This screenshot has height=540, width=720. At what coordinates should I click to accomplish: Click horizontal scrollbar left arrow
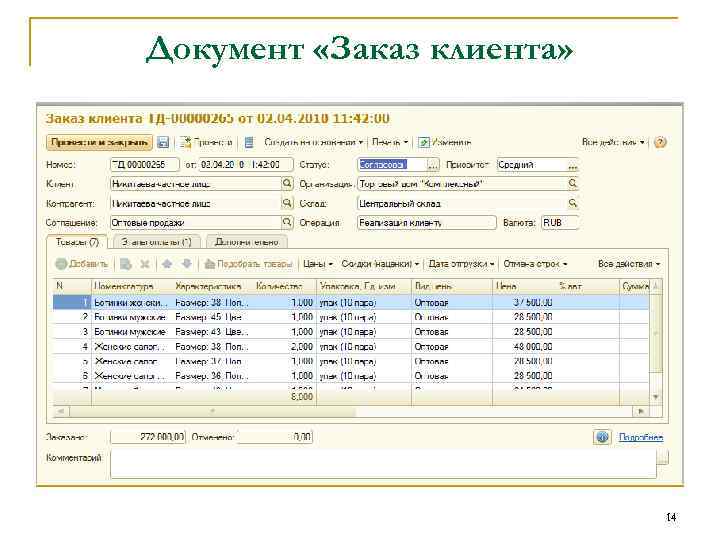point(60,411)
